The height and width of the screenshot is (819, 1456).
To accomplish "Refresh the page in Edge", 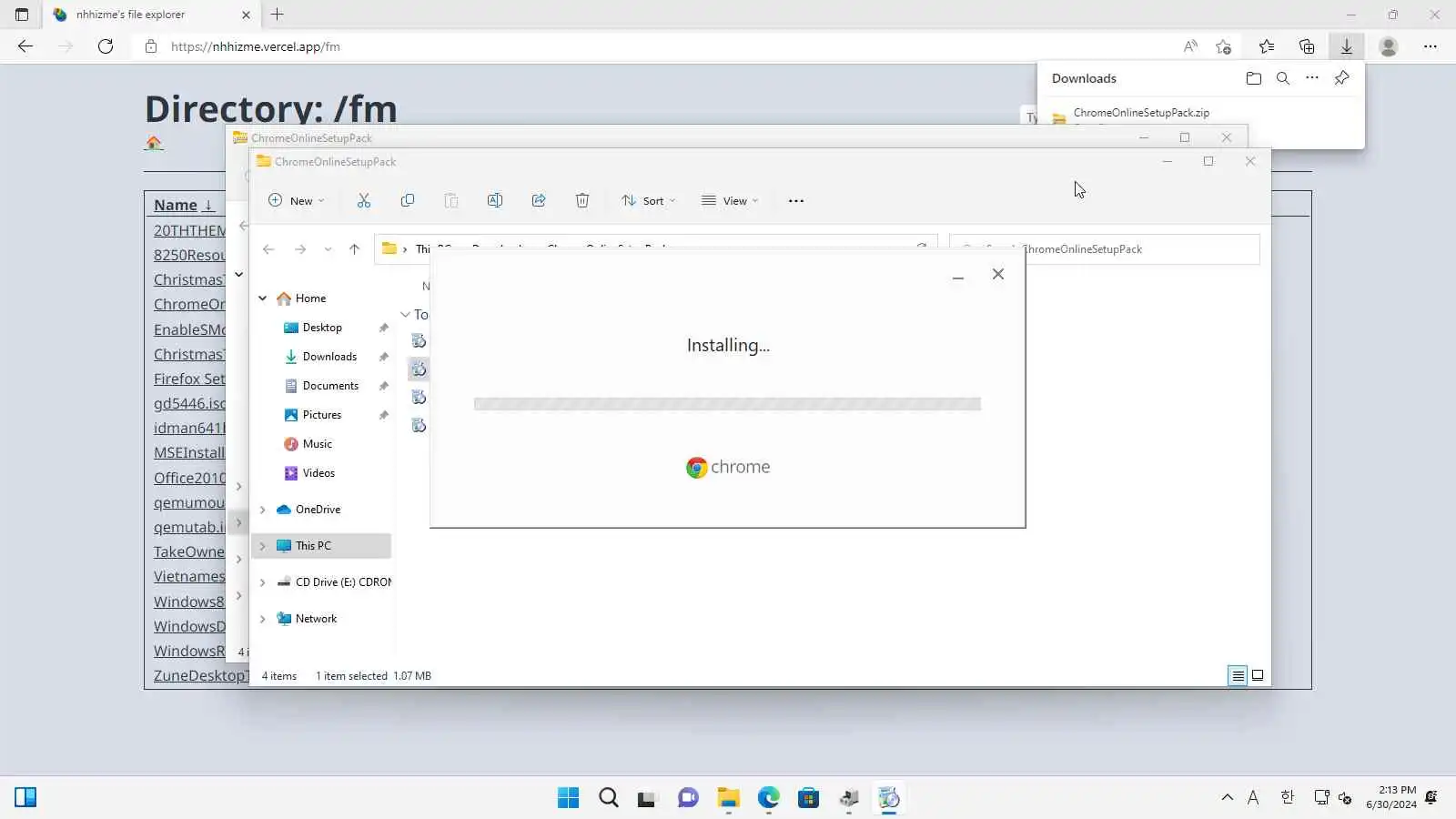I will (x=106, y=46).
